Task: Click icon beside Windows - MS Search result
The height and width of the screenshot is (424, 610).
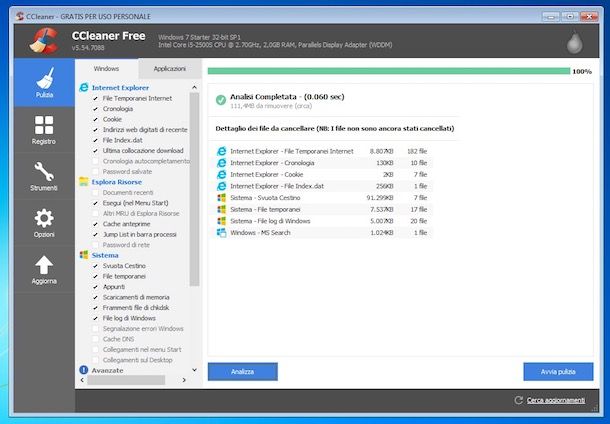Action: tap(221, 233)
